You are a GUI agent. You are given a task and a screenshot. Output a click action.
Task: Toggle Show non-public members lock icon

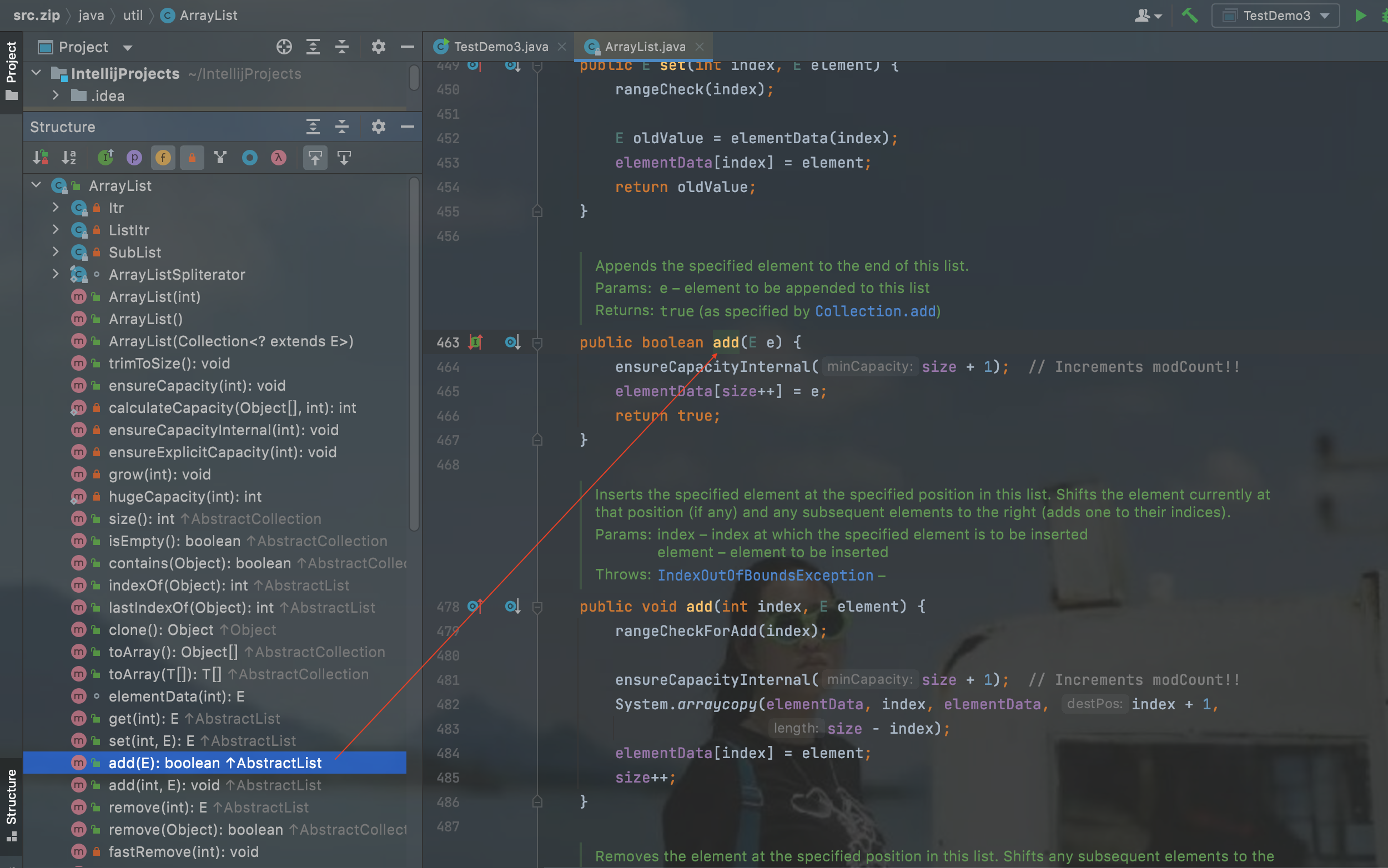coord(192,157)
